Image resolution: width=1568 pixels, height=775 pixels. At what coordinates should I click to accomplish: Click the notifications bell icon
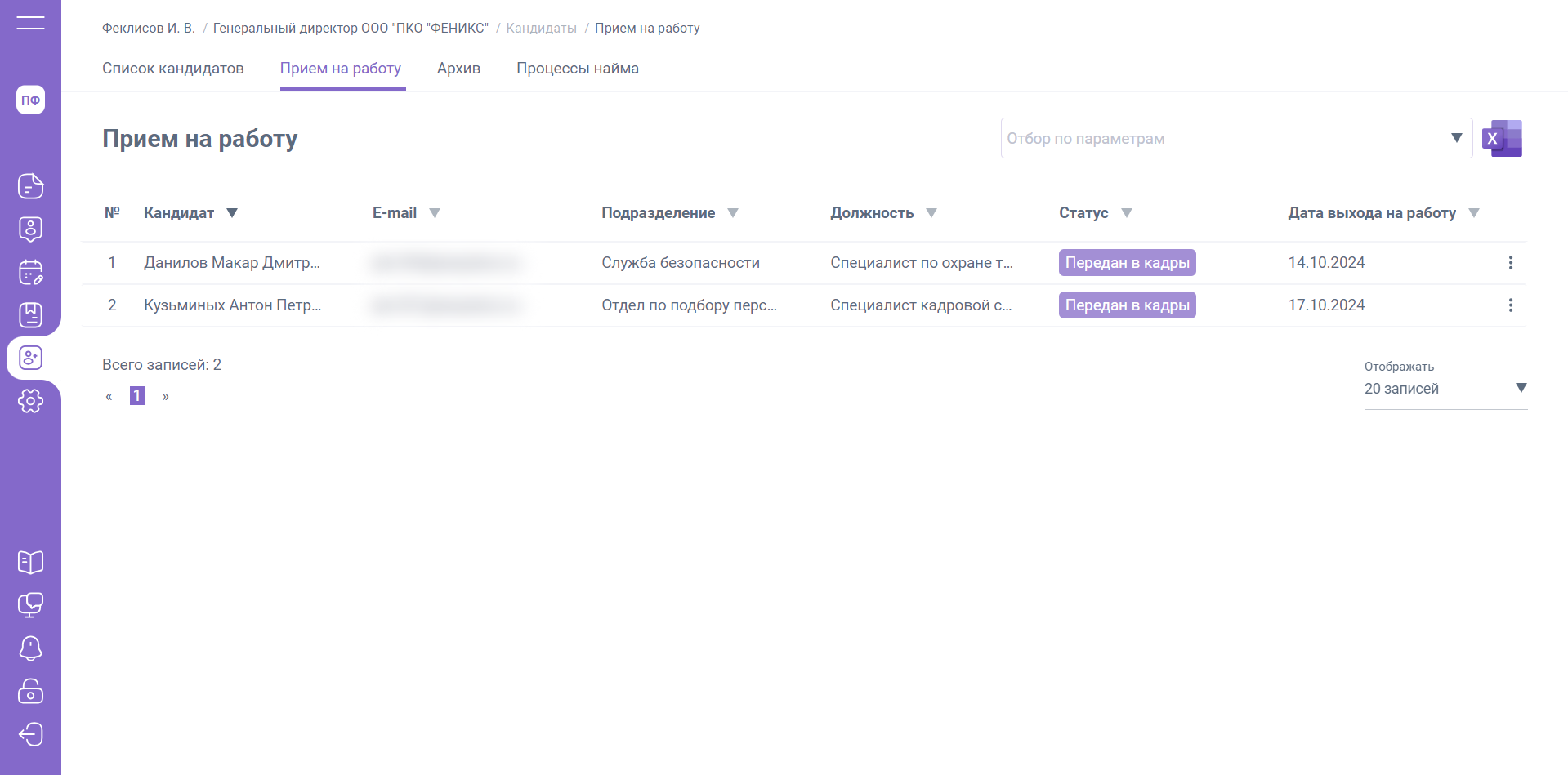click(30, 648)
